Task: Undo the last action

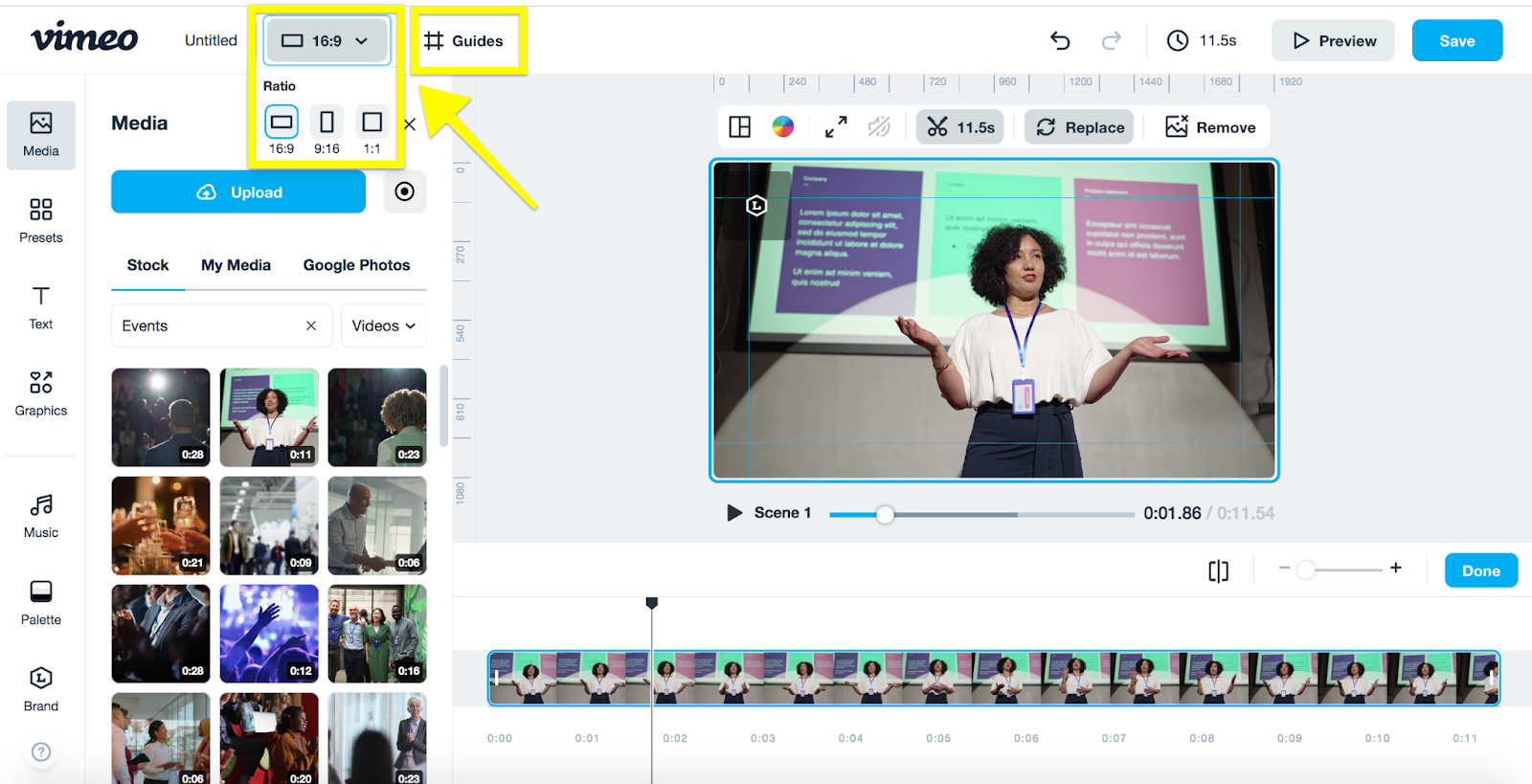Action: click(x=1060, y=40)
